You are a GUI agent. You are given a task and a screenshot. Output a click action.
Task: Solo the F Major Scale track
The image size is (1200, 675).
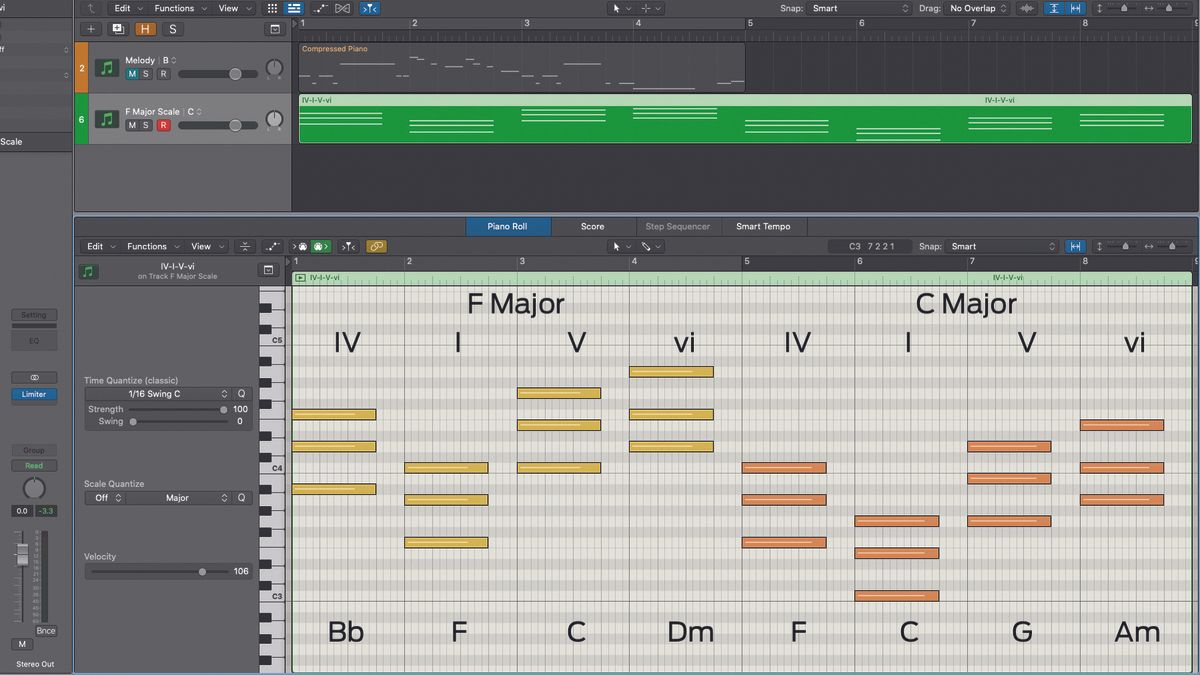(145, 124)
